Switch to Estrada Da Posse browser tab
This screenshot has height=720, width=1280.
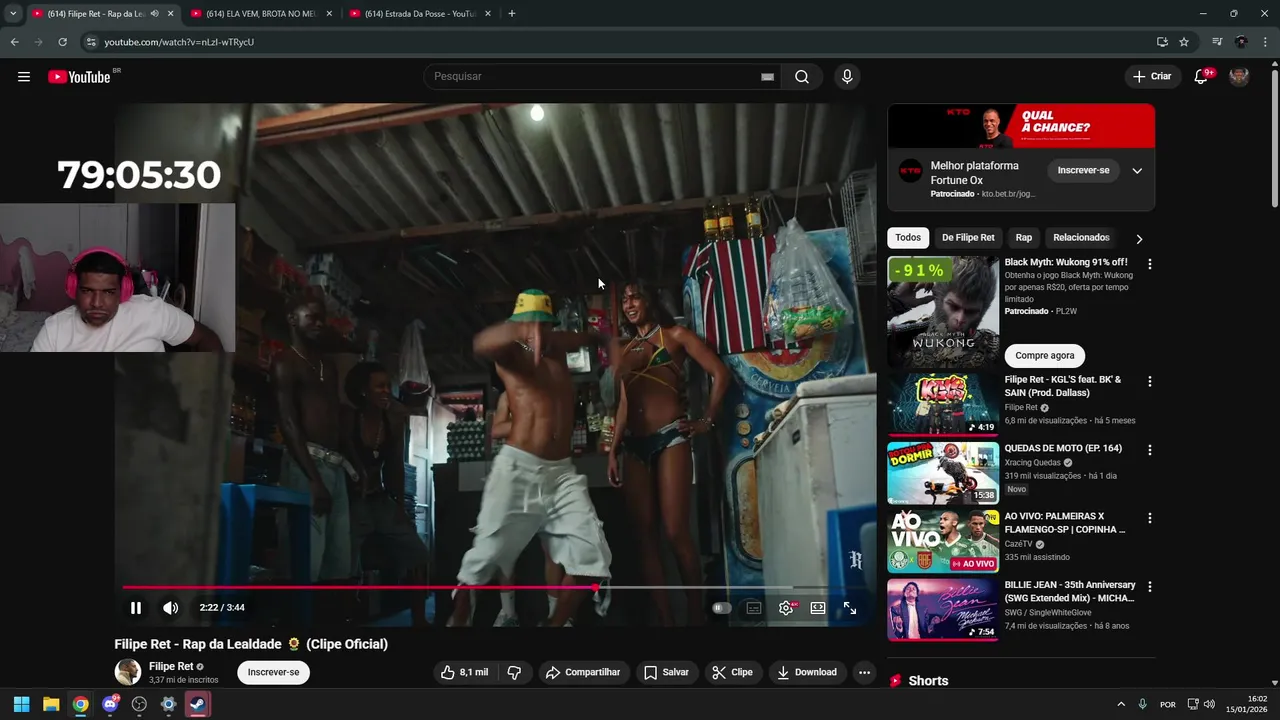[420, 14]
